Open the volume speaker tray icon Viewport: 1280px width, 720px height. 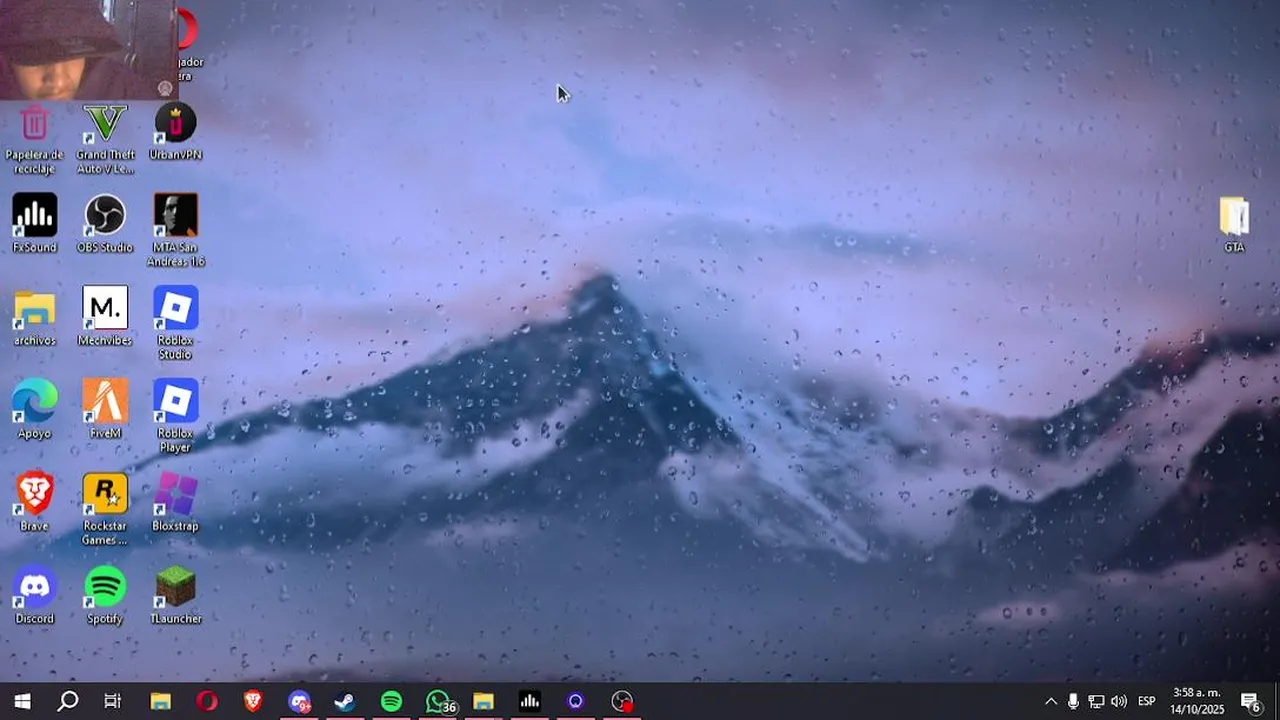[1119, 701]
